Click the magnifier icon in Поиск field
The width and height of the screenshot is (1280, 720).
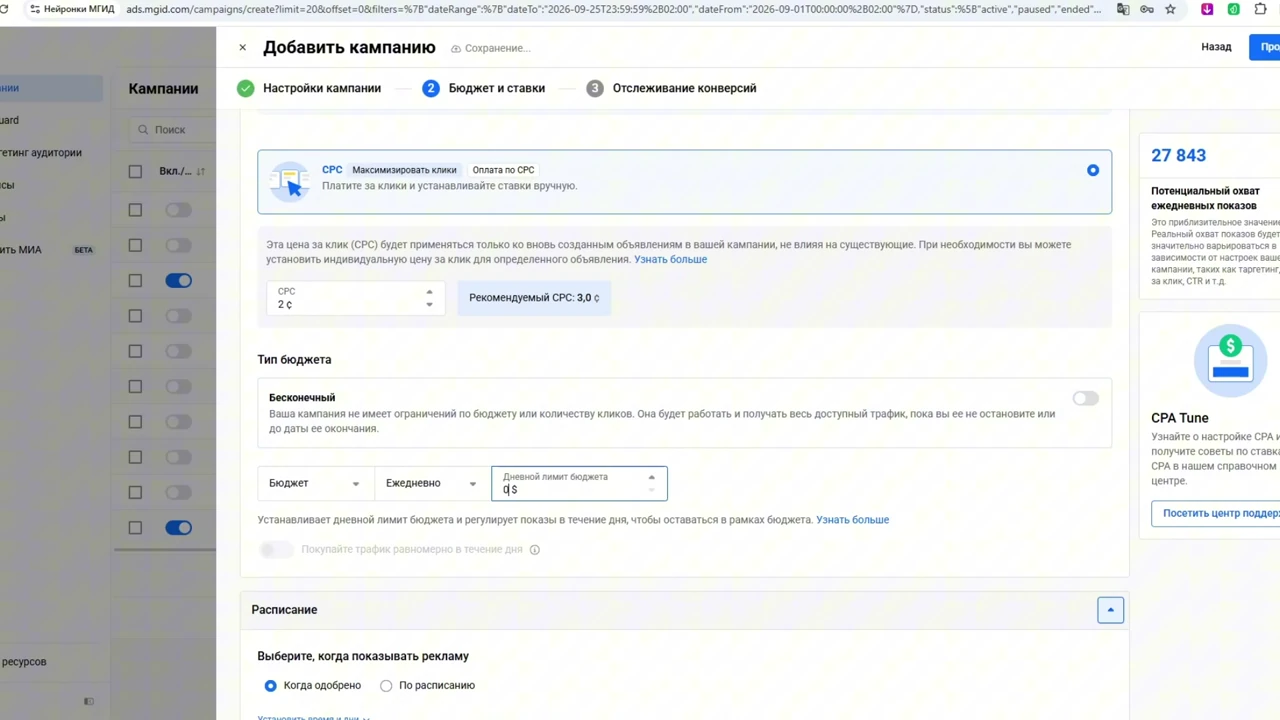pyautogui.click(x=143, y=129)
